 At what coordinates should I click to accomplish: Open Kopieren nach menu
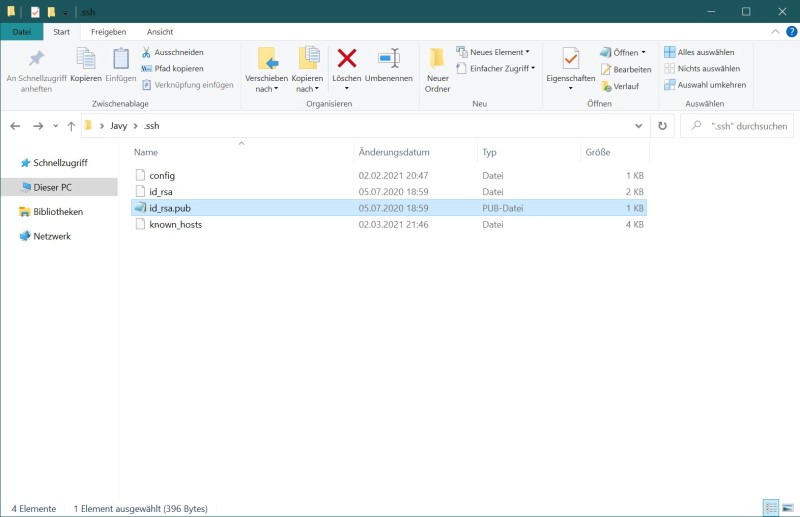[x=307, y=70]
